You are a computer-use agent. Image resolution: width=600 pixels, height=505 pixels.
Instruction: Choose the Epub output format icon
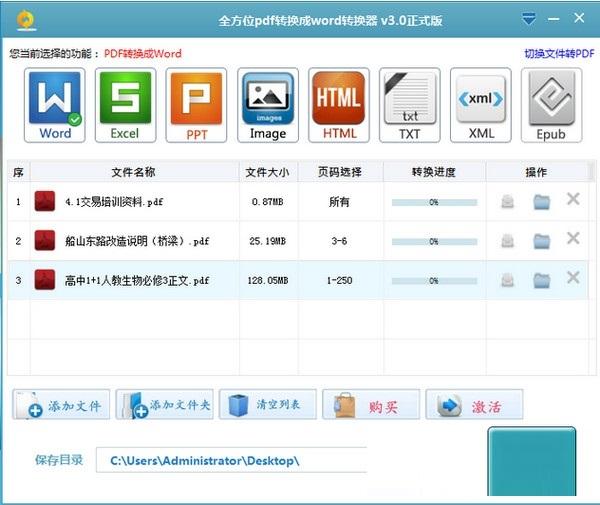[x=551, y=105]
